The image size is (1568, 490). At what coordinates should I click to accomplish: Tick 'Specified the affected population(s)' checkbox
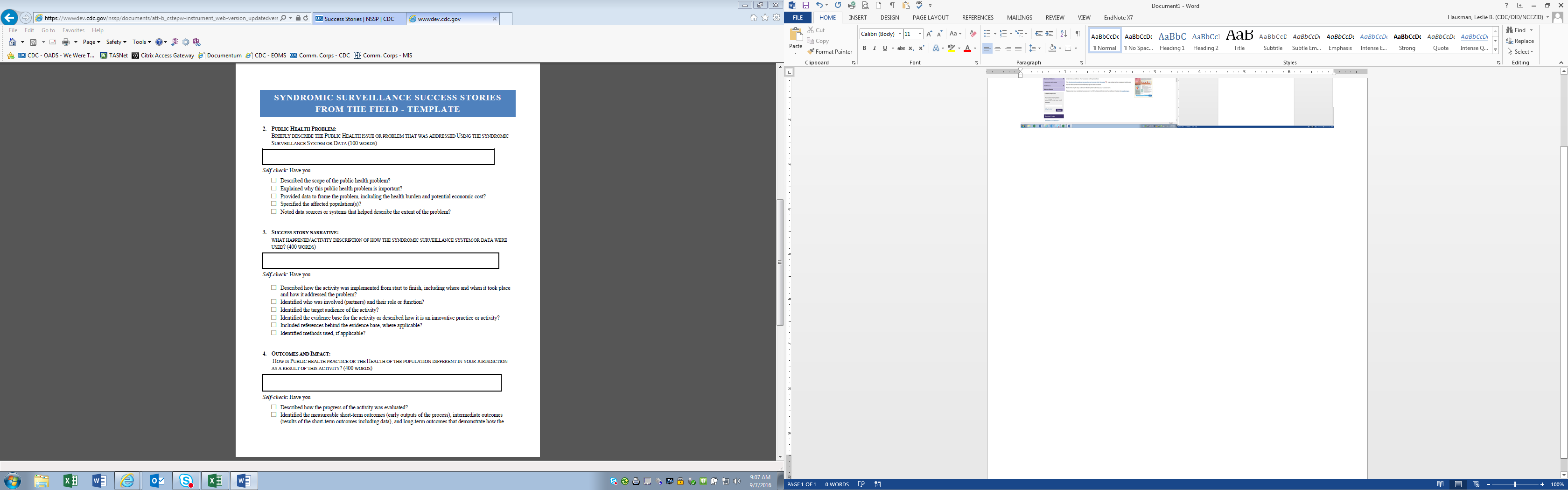tap(274, 204)
